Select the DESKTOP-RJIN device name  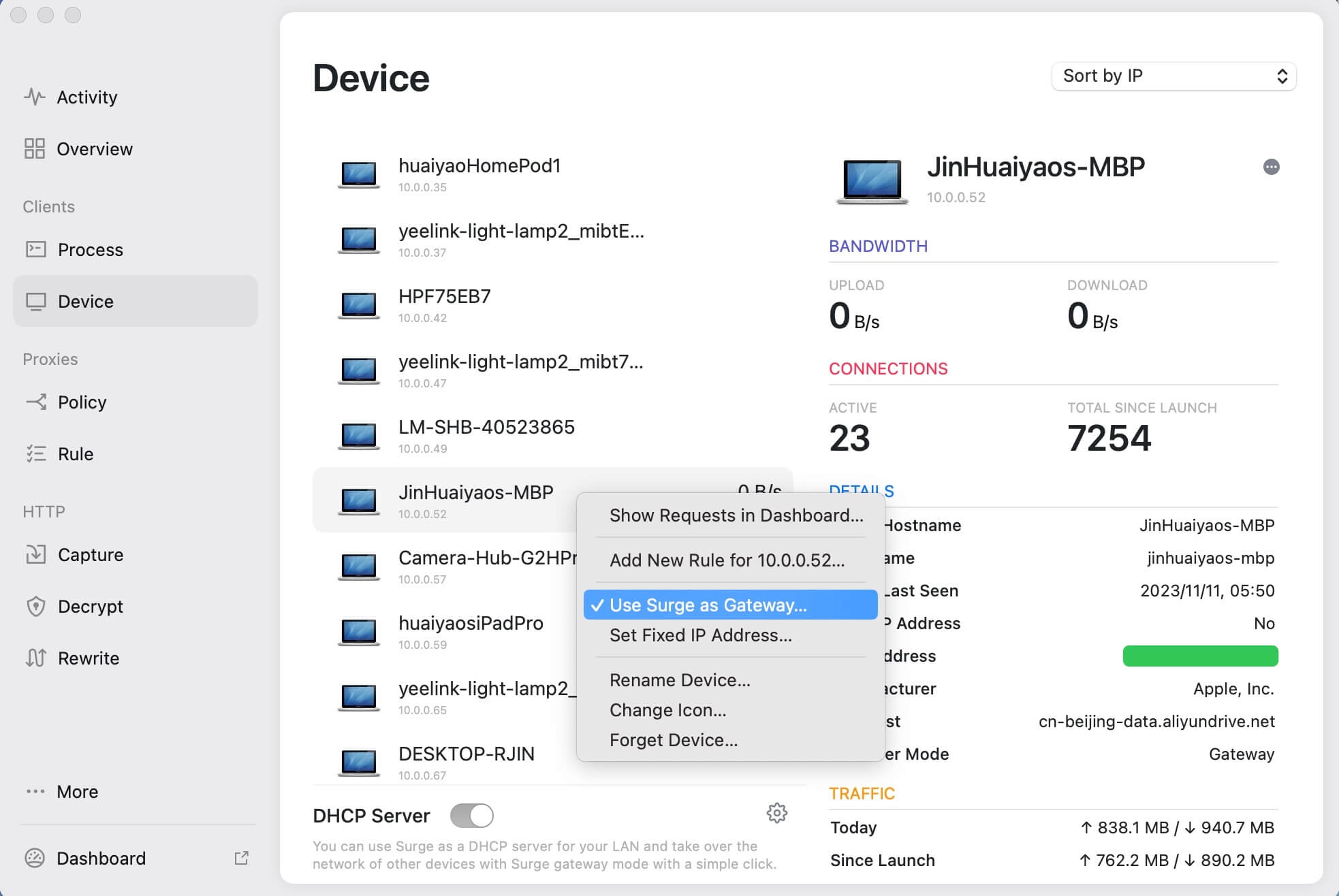click(467, 754)
